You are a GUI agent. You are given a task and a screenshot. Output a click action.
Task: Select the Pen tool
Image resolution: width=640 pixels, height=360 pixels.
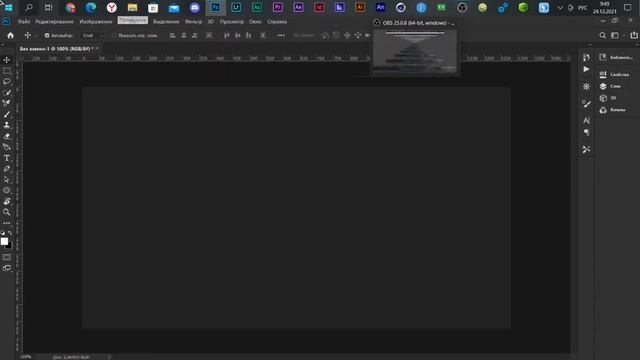click(x=7, y=169)
